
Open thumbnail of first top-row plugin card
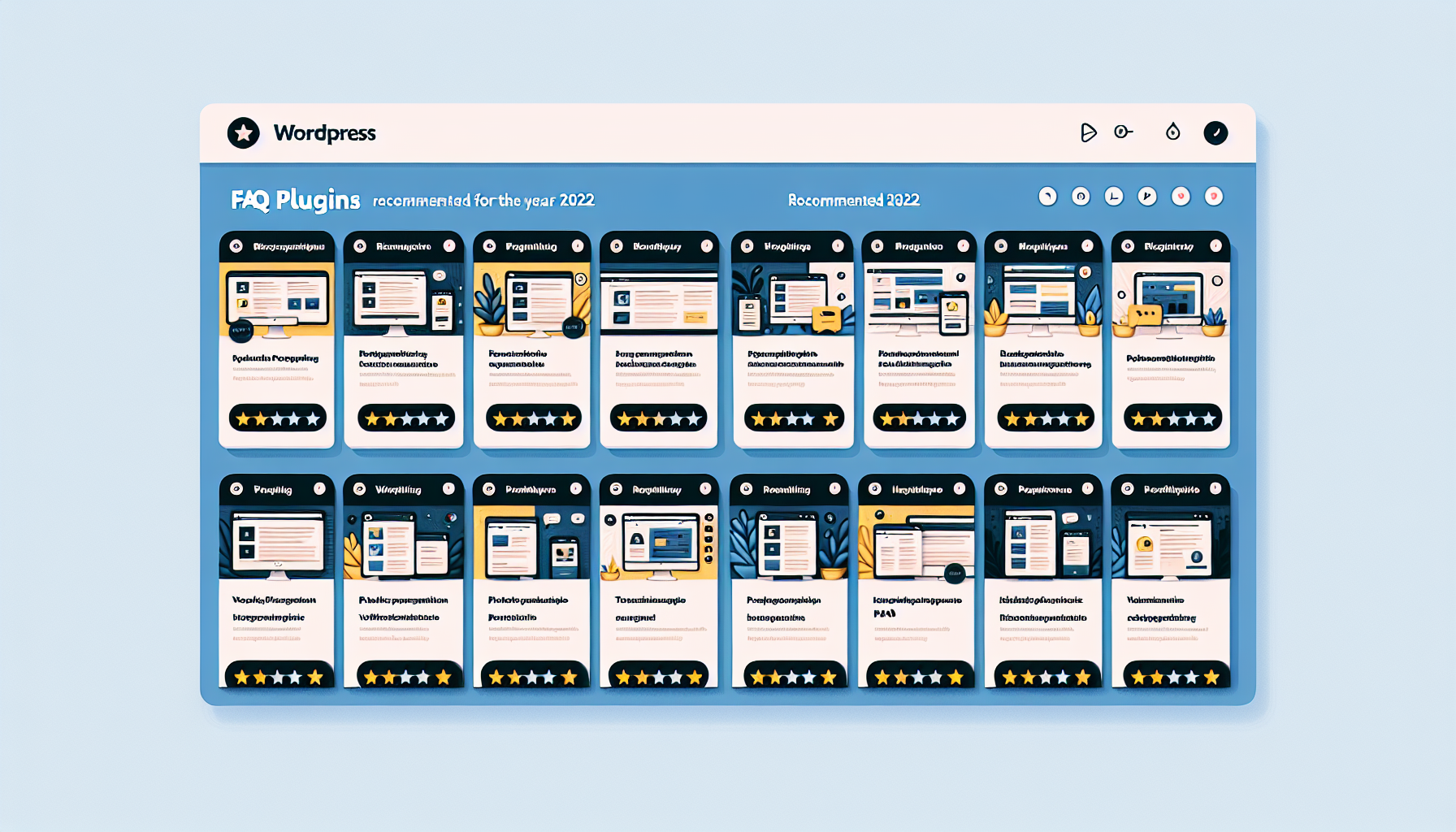pos(277,300)
